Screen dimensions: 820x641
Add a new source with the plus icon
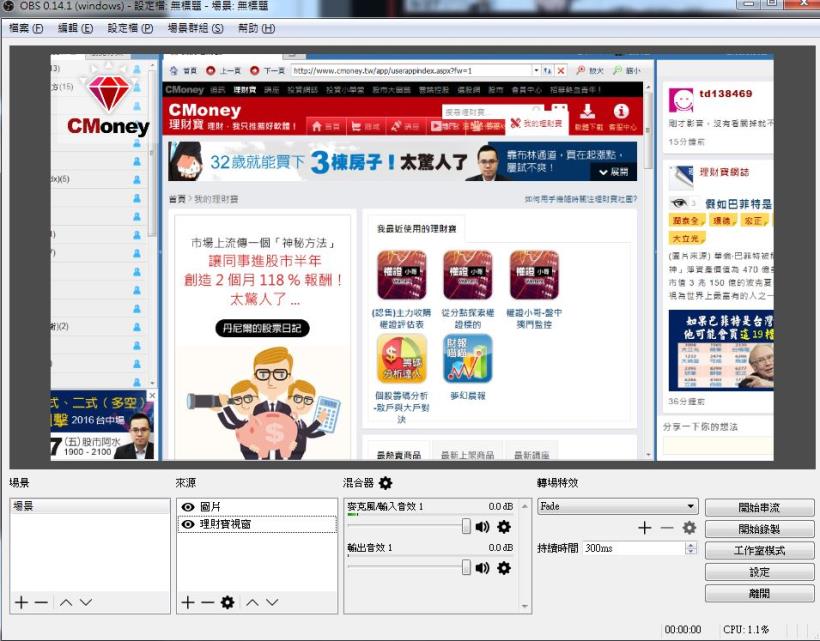click(x=187, y=600)
